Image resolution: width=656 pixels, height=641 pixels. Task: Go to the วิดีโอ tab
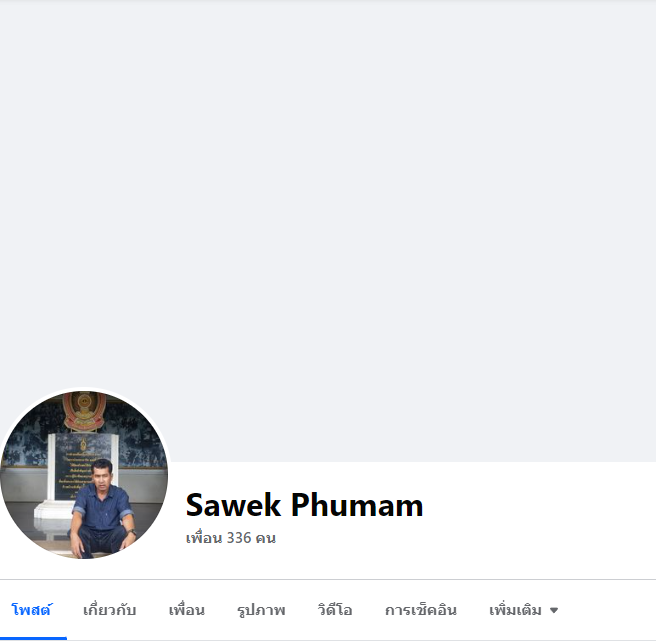tap(335, 610)
